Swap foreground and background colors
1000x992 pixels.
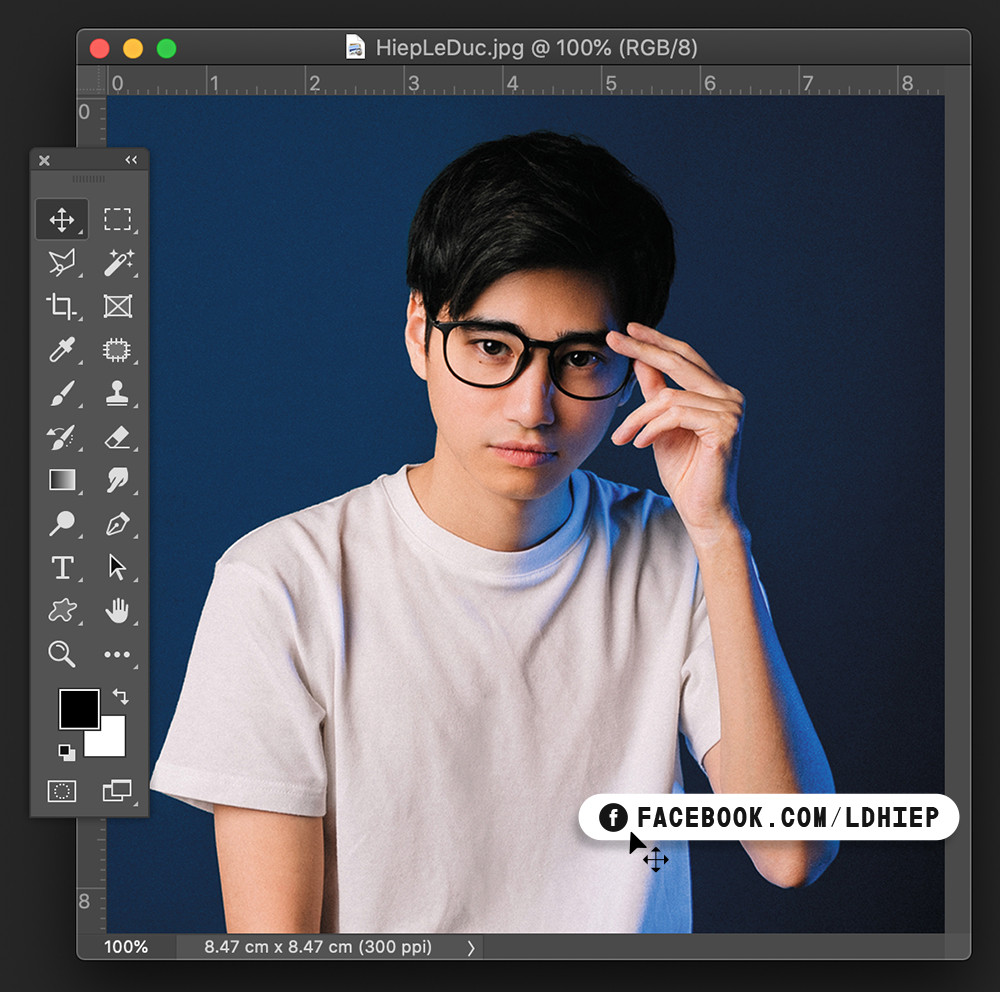coord(120,696)
